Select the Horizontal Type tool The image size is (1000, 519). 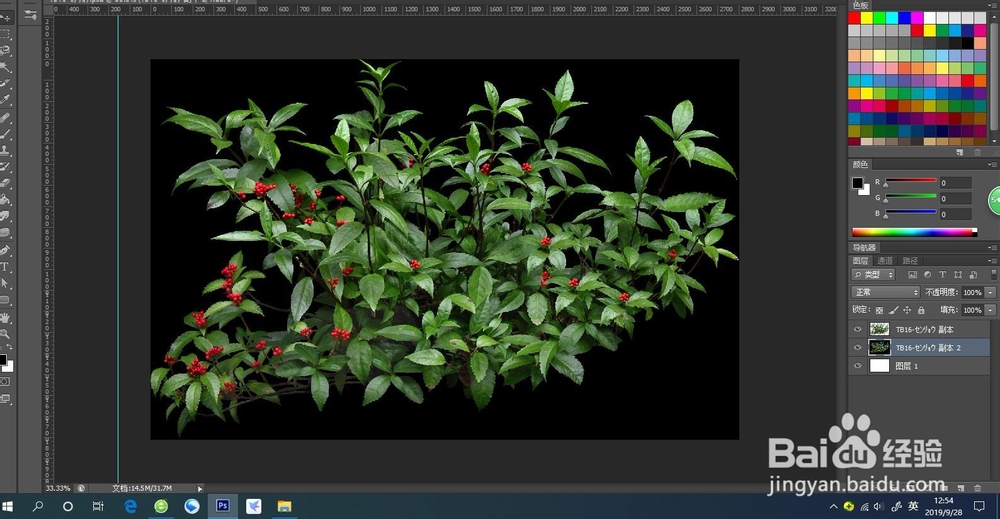pyautogui.click(x=5, y=267)
